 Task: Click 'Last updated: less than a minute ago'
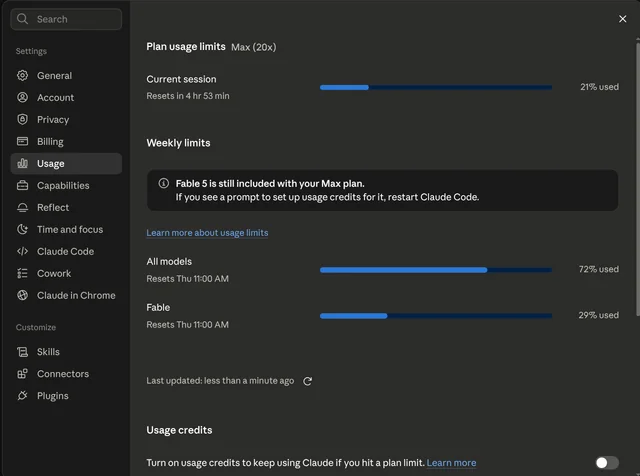click(x=220, y=381)
